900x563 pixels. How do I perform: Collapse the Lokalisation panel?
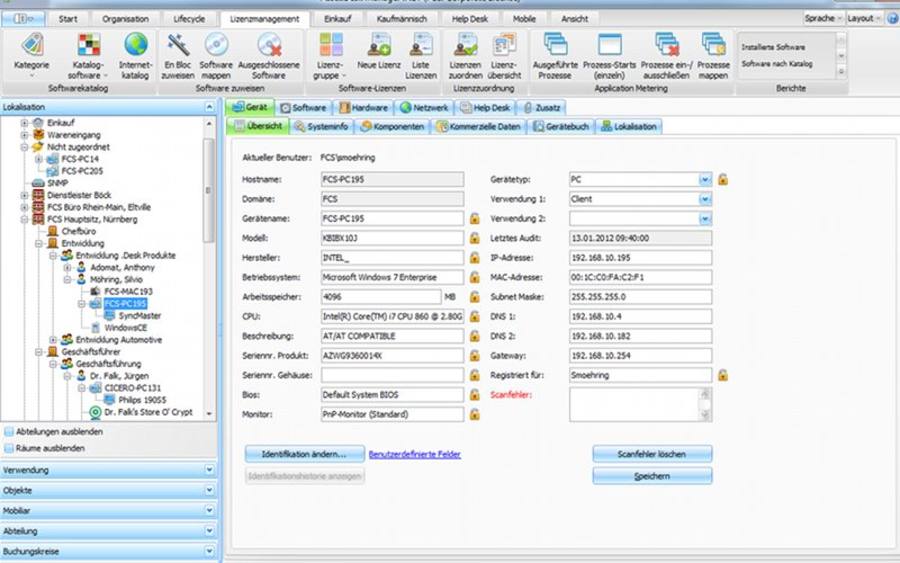coord(209,107)
